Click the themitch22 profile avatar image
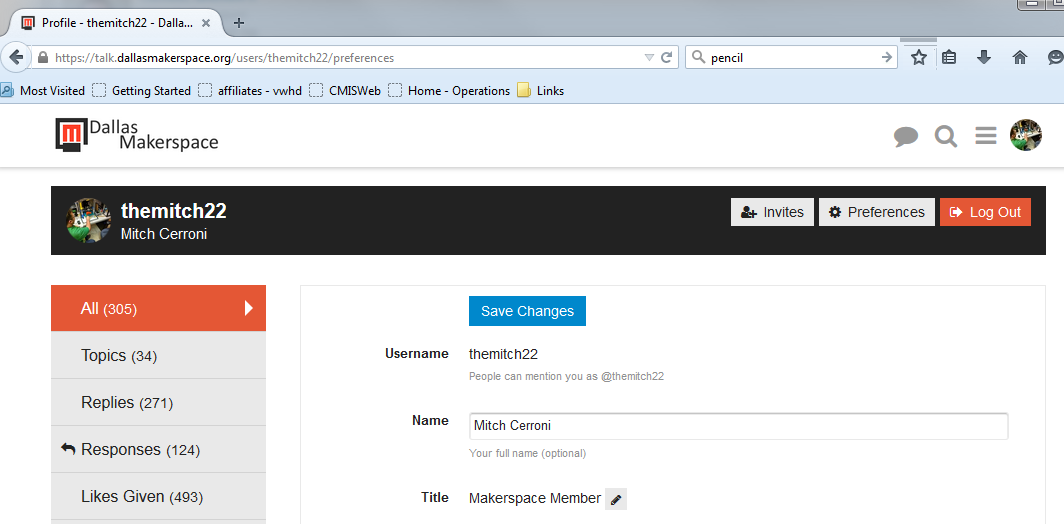Image resolution: width=1064 pixels, height=524 pixels. click(x=88, y=221)
